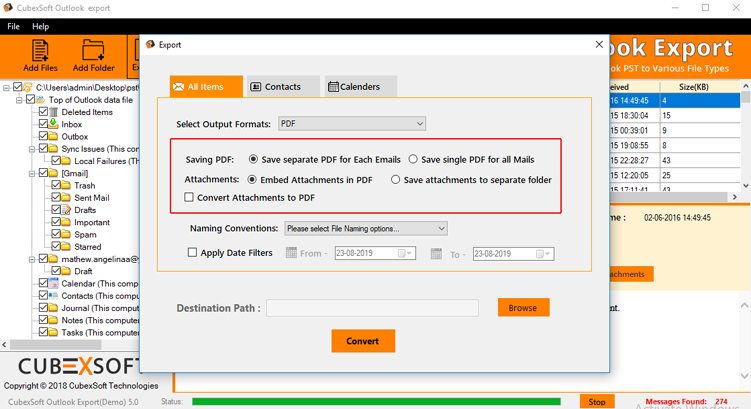Screen dimensions: 751x409
Task: Click the Destination Path input field
Action: tap(372, 308)
